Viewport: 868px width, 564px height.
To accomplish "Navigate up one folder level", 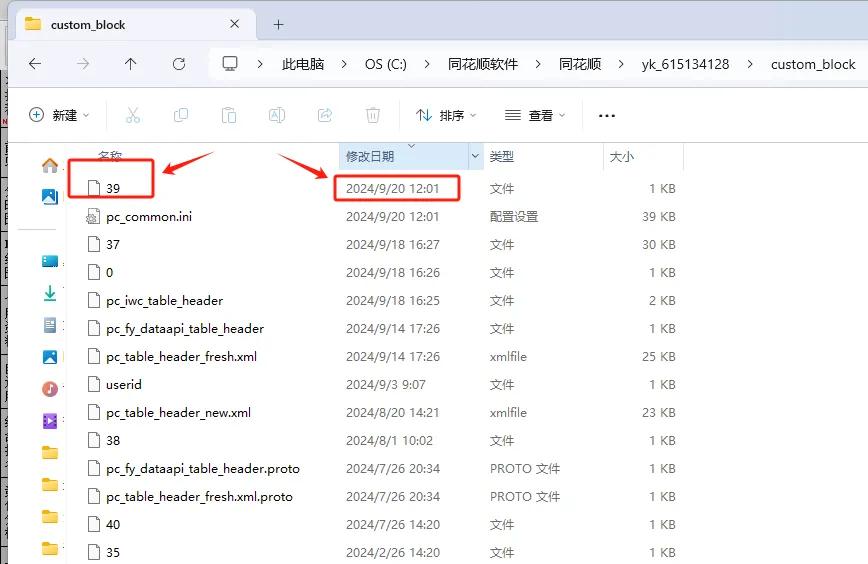I will pyautogui.click(x=131, y=64).
